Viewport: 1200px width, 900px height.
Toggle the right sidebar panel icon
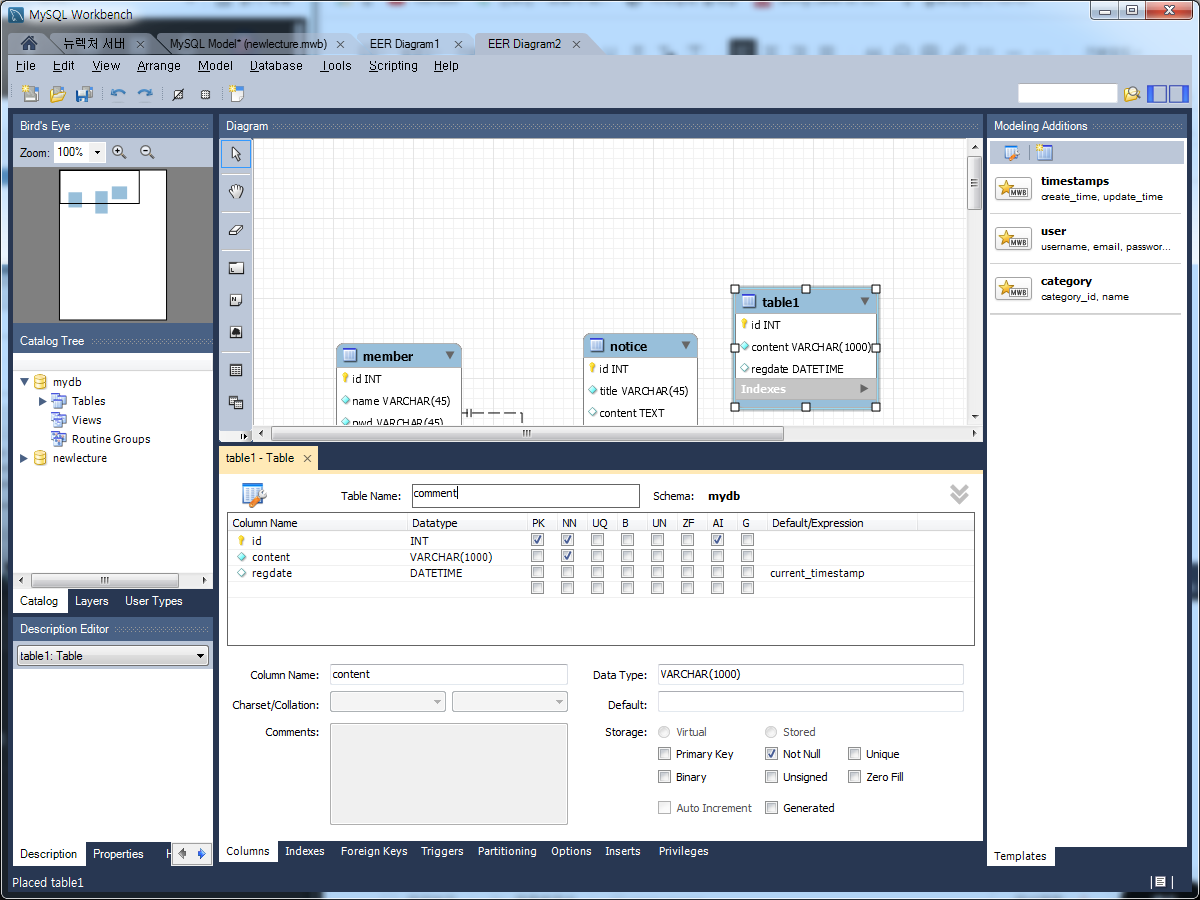[x=1179, y=94]
